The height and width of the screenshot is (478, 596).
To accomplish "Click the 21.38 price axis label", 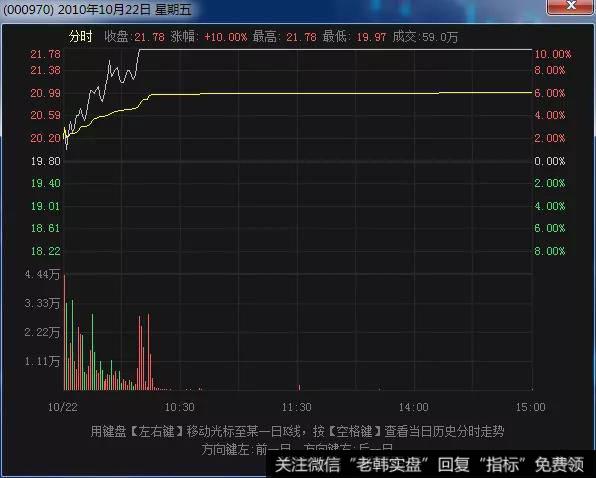I will (x=45, y=70).
